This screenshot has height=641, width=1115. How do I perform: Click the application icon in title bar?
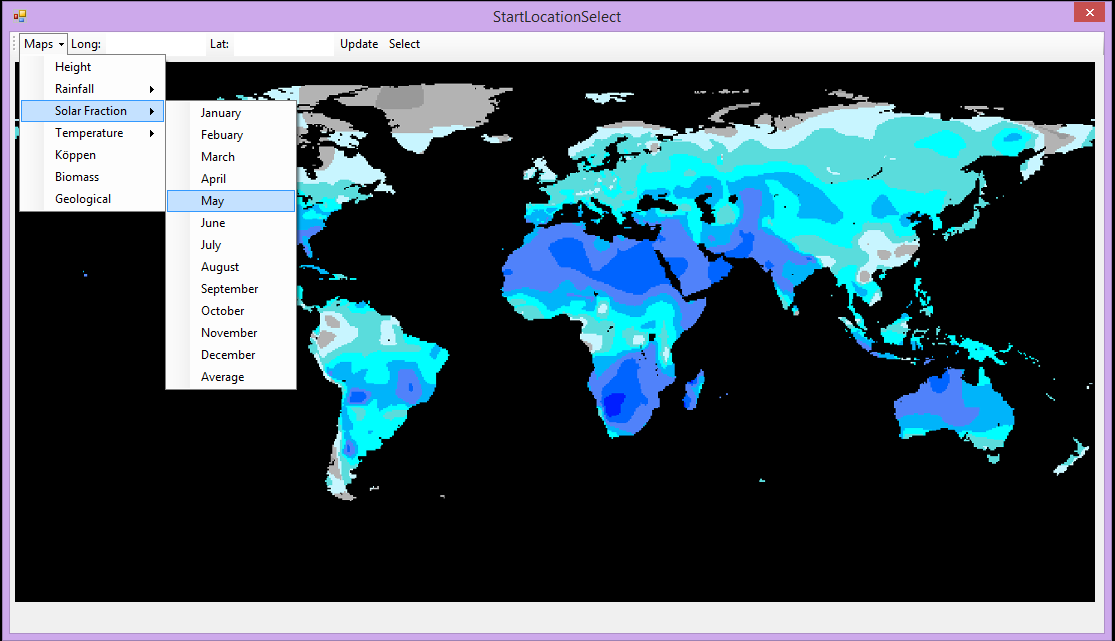pyautogui.click(x=19, y=16)
